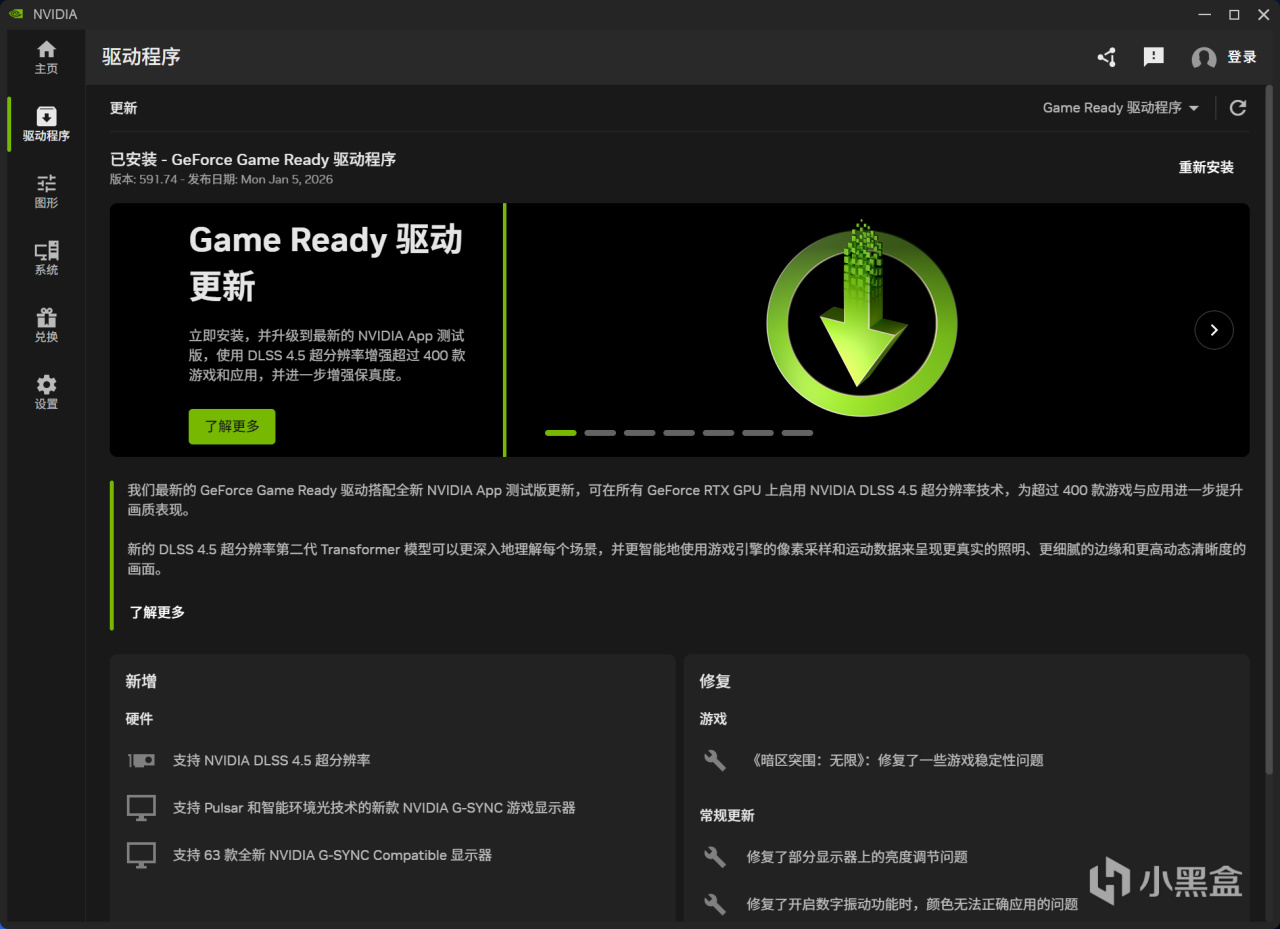1280x929 pixels.
Task: Click the DLSS 4.5 graphics card icon
Action: point(141,760)
